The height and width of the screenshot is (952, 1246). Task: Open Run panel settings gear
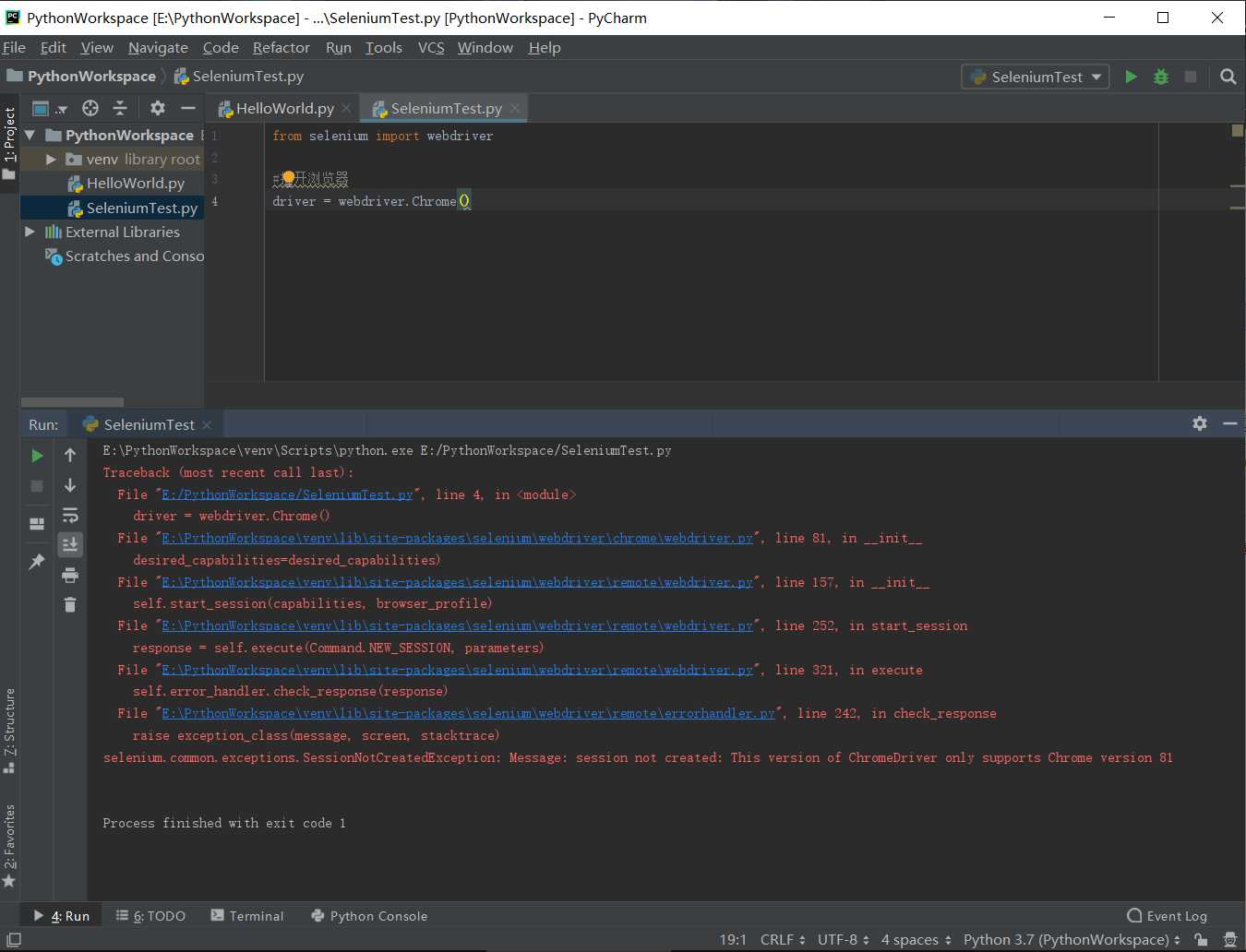click(1200, 423)
